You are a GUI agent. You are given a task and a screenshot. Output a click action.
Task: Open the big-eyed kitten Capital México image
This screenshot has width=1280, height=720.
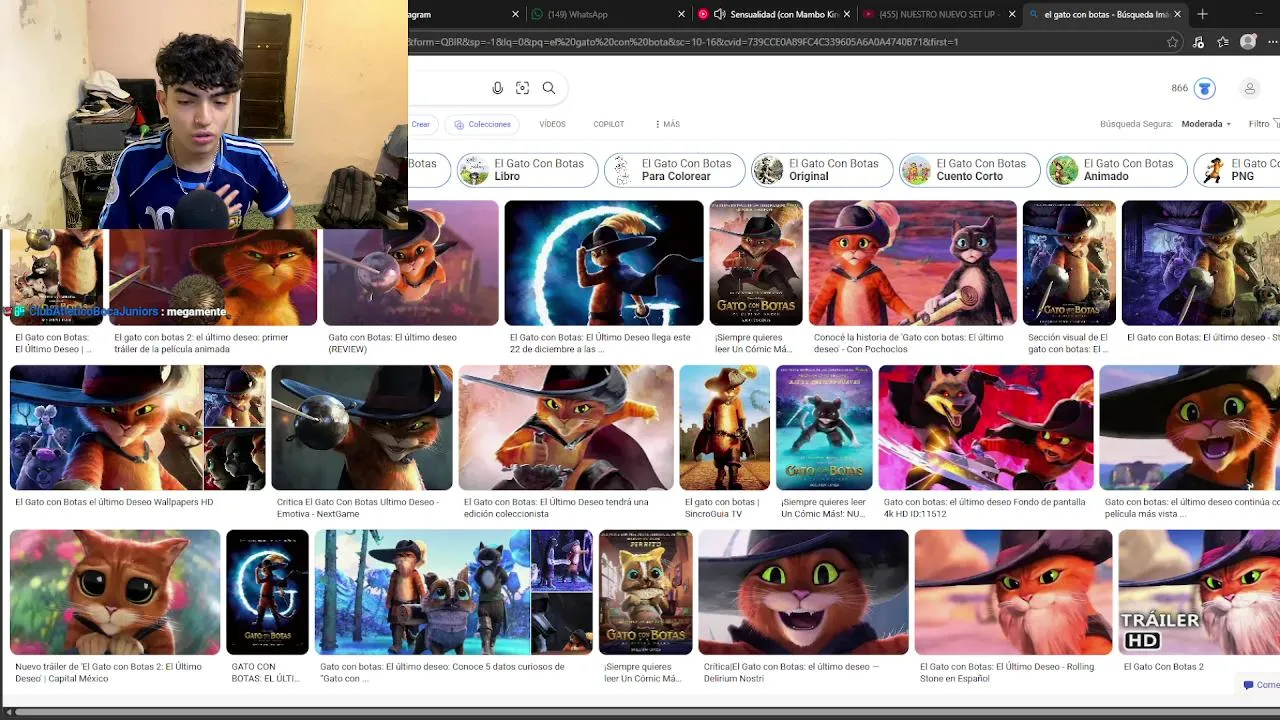pyautogui.click(x=115, y=592)
